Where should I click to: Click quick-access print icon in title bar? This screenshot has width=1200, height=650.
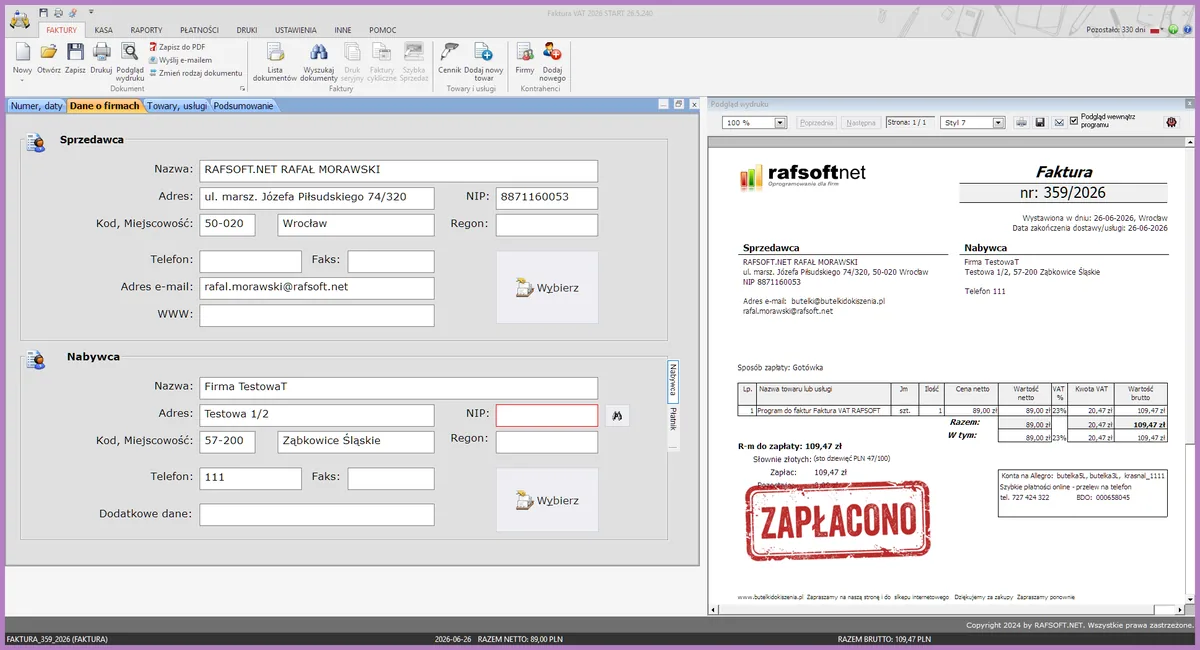point(58,12)
